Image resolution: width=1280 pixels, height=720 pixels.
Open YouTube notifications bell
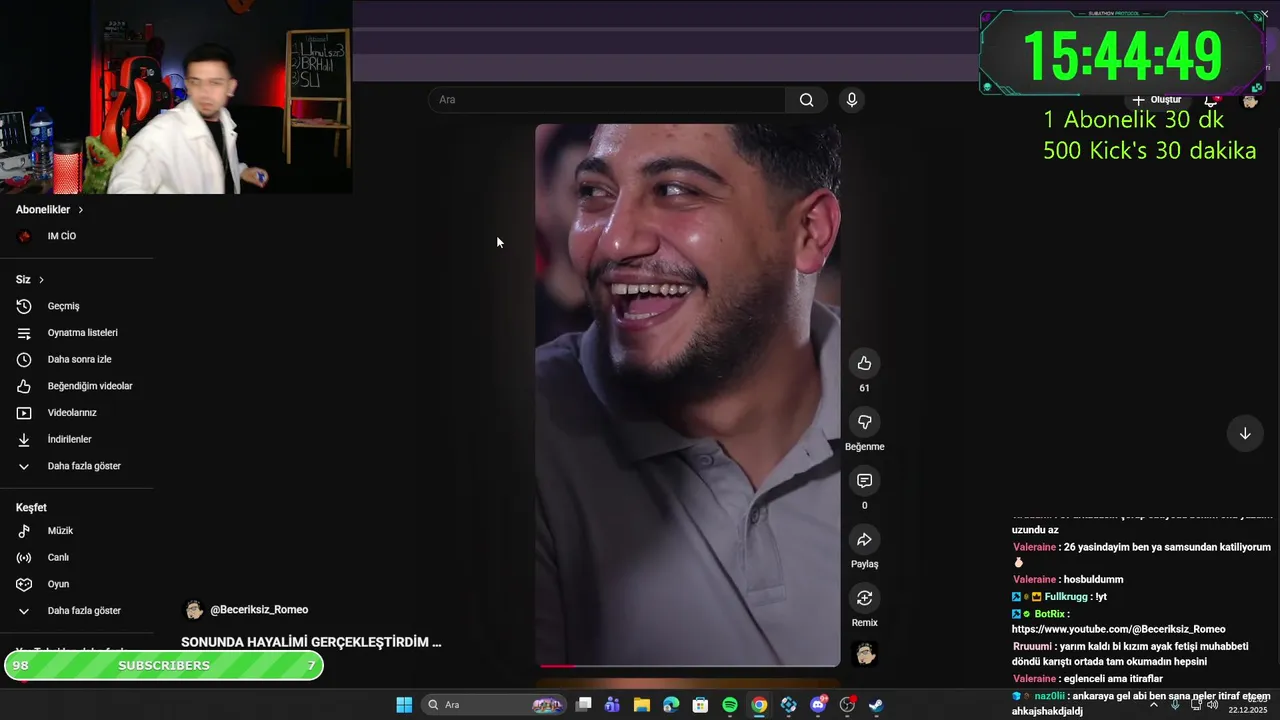pyautogui.click(x=1211, y=100)
